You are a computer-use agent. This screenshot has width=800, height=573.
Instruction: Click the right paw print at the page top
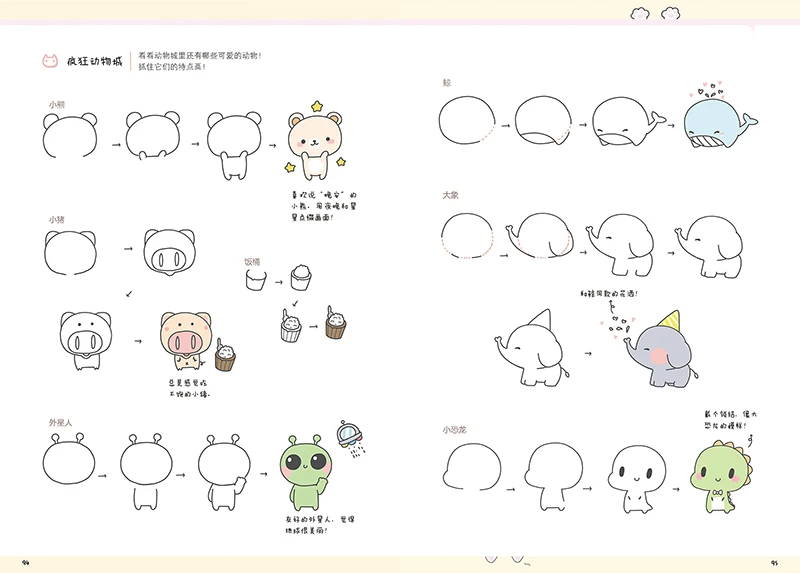click(x=670, y=14)
